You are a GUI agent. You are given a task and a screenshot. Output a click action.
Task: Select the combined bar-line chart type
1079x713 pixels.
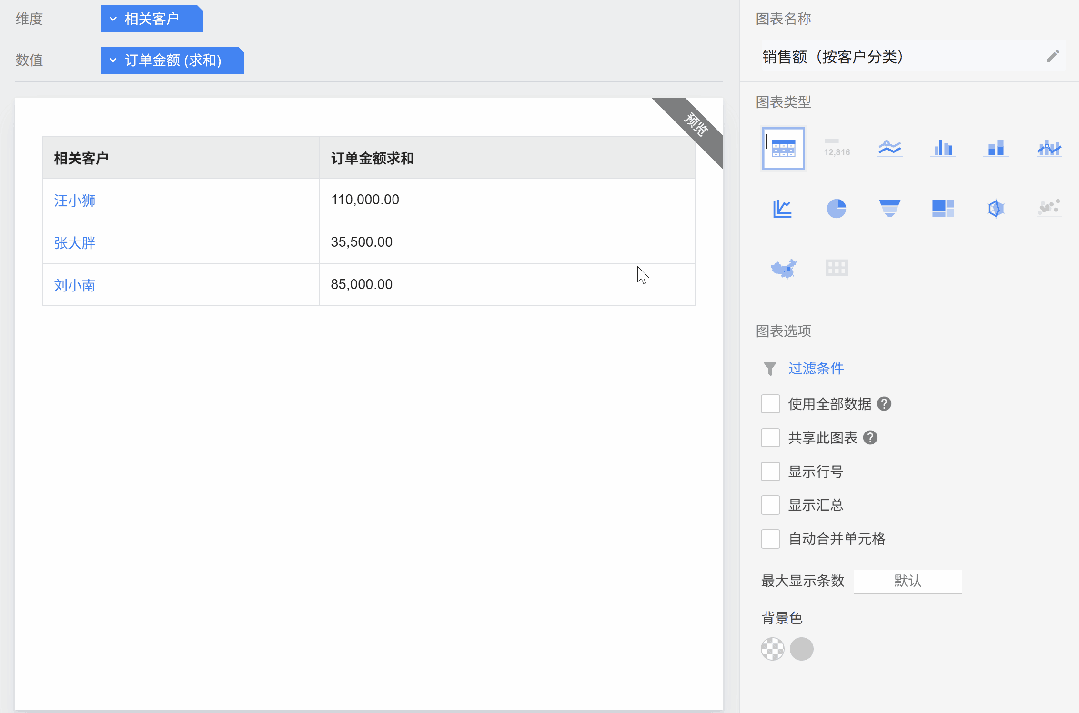(1049, 148)
